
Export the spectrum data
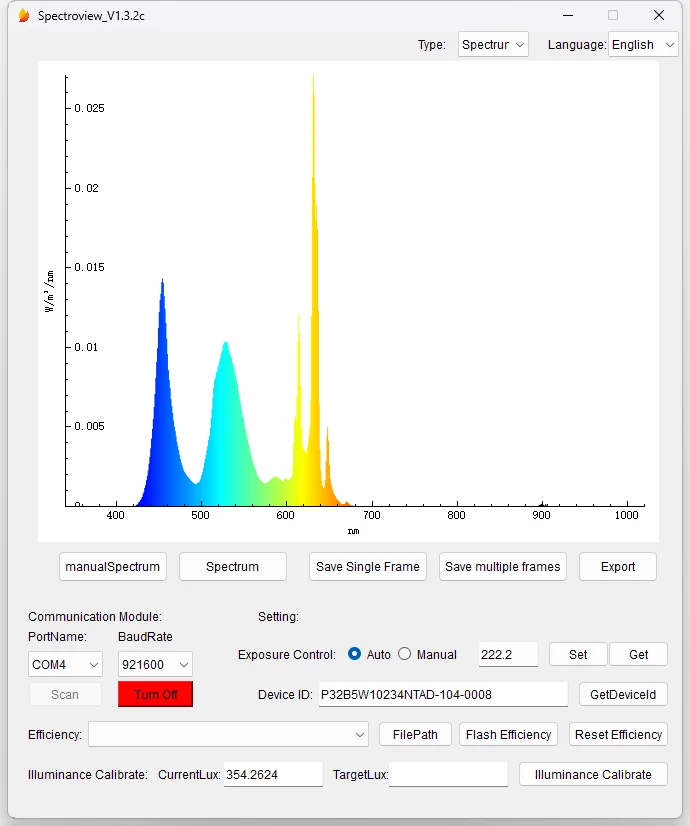(x=618, y=566)
